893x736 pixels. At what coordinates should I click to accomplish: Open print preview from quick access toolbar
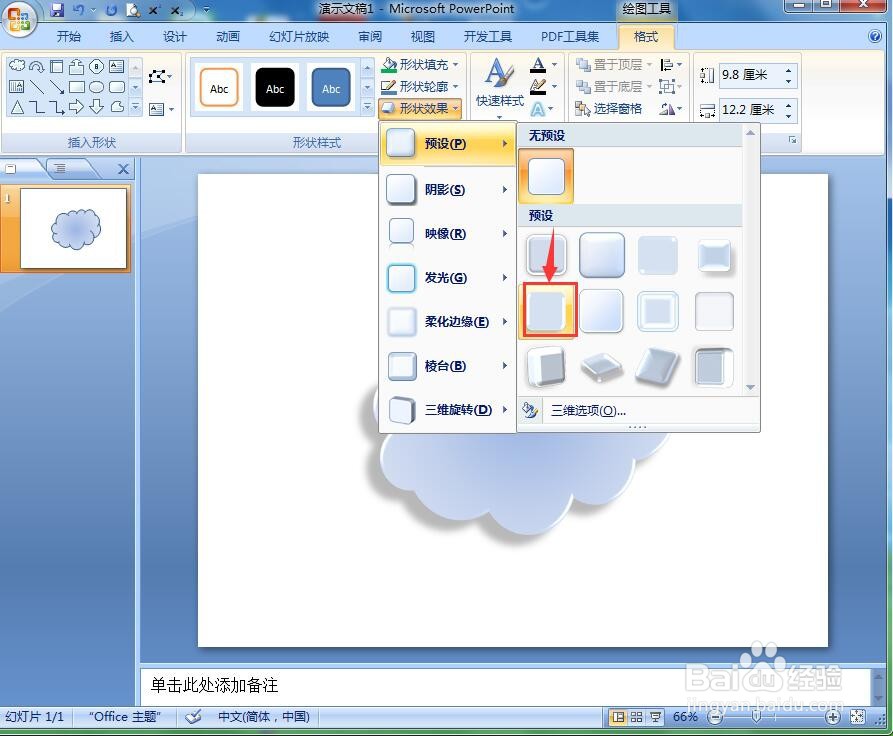click(x=133, y=10)
